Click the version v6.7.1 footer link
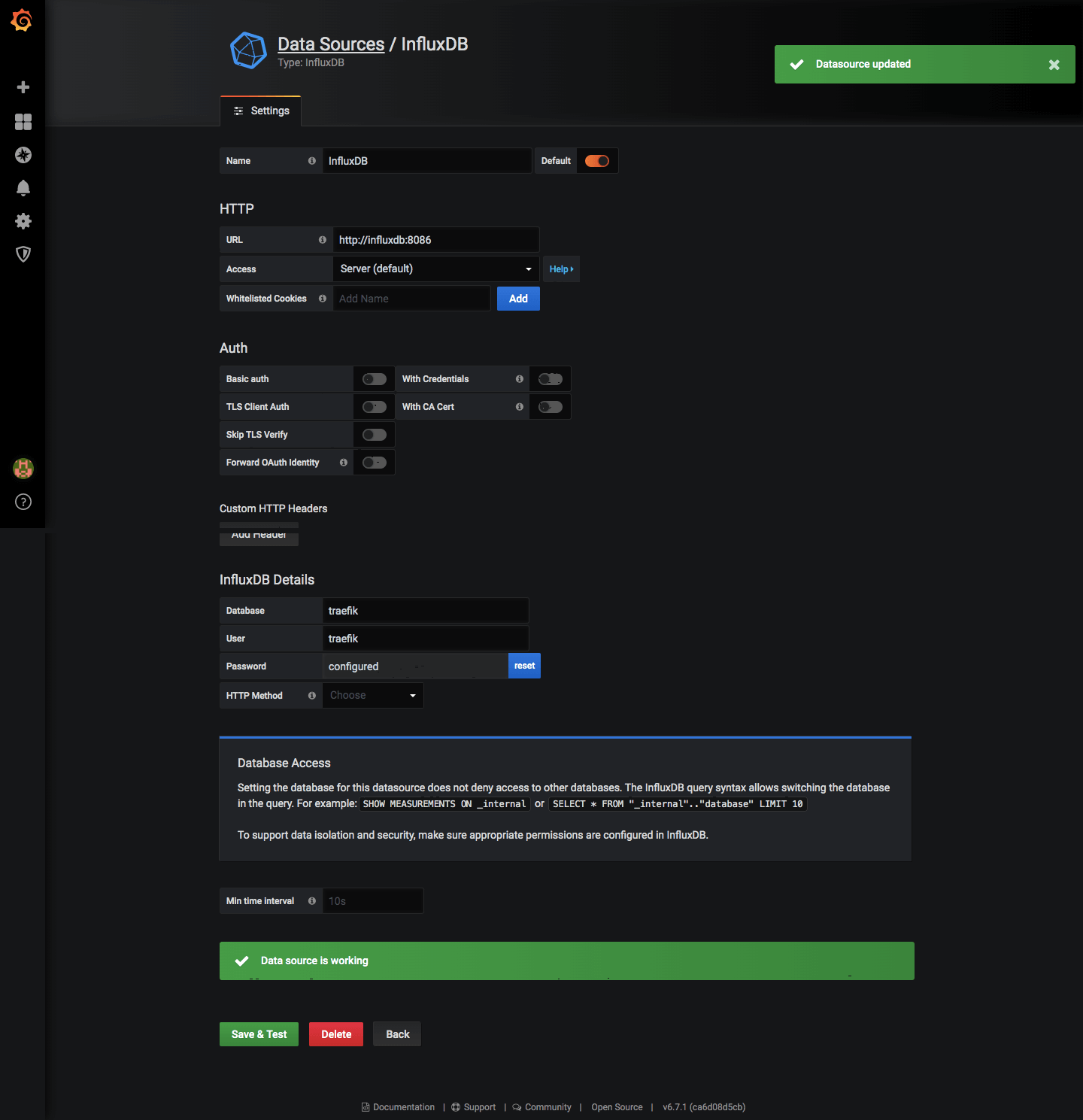The width and height of the screenshot is (1083, 1120). (x=704, y=1107)
